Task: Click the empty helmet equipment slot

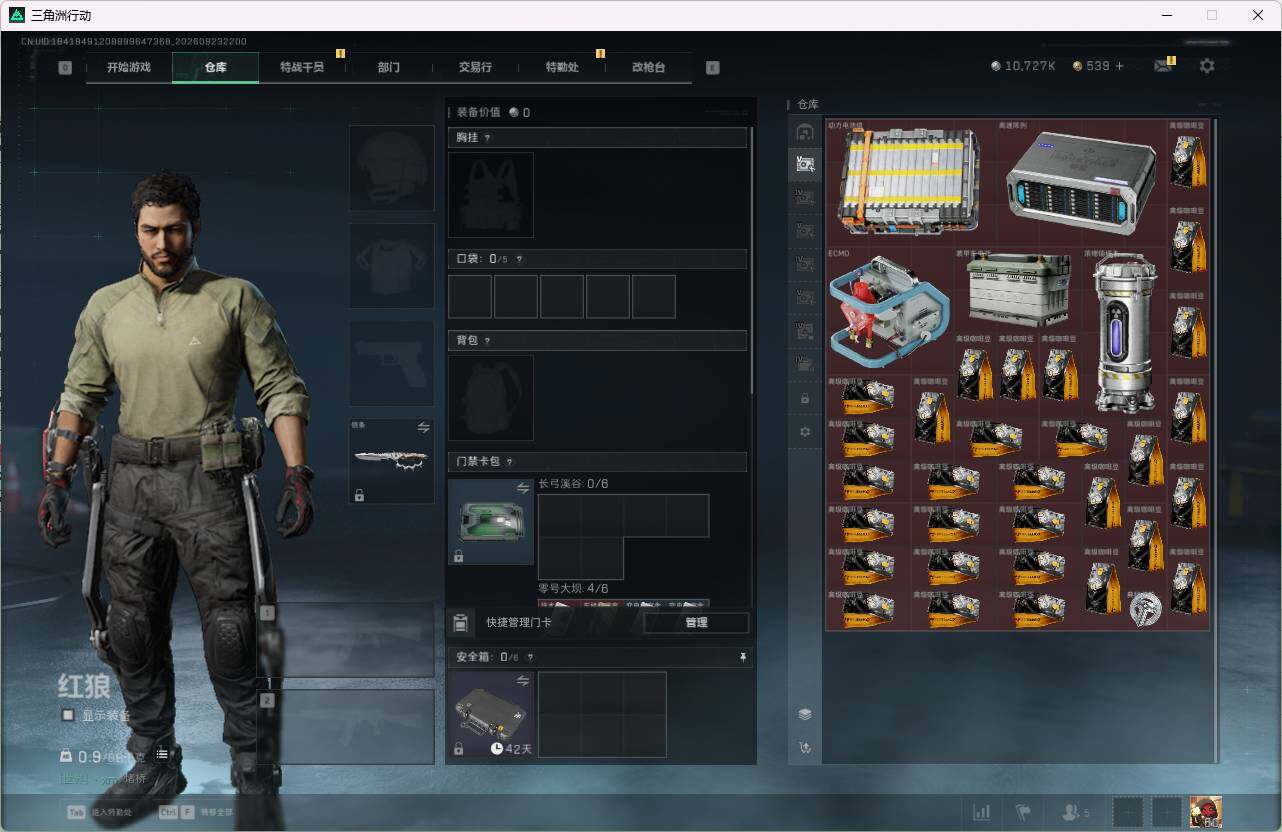Action: [391, 167]
